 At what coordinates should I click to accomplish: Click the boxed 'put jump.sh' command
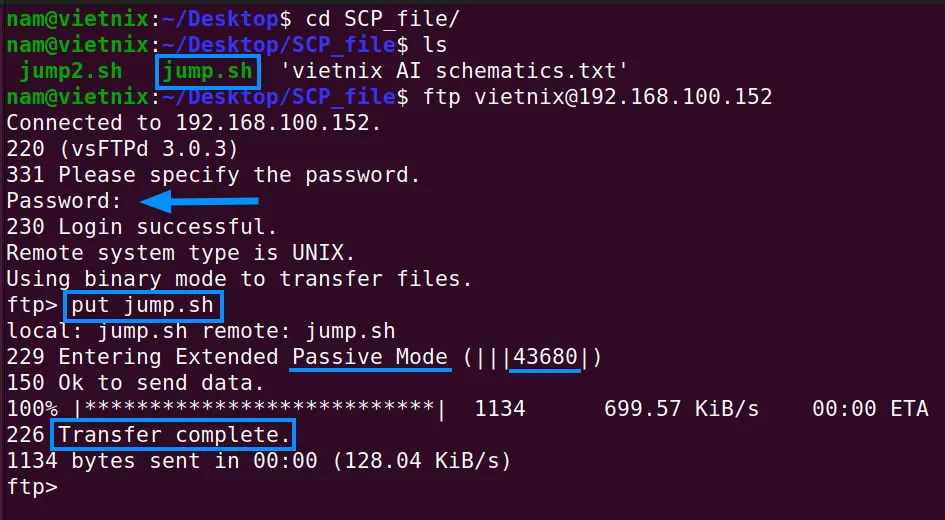pyautogui.click(x=143, y=306)
